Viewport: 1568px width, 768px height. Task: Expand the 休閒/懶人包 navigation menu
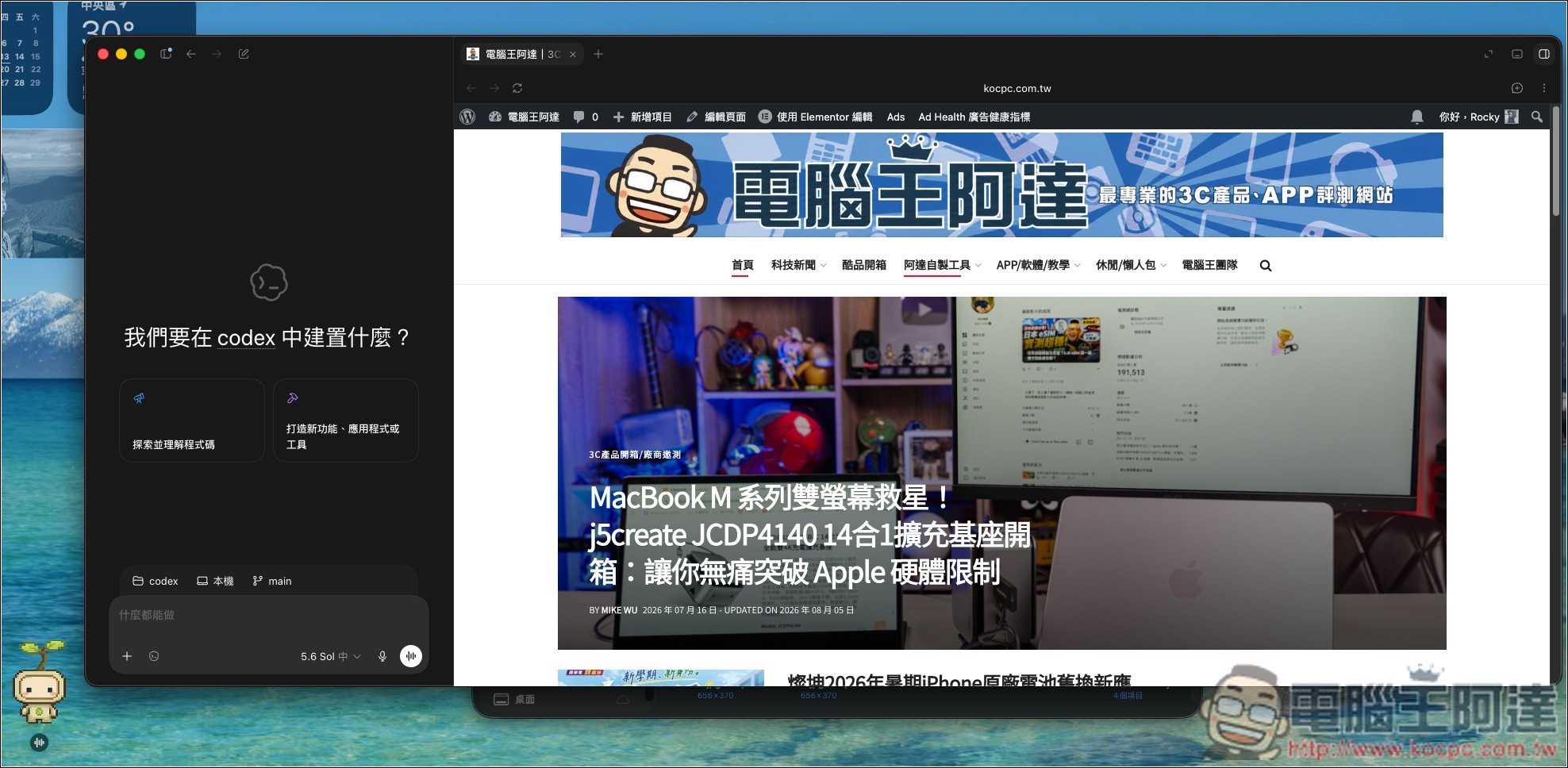coord(1131,265)
